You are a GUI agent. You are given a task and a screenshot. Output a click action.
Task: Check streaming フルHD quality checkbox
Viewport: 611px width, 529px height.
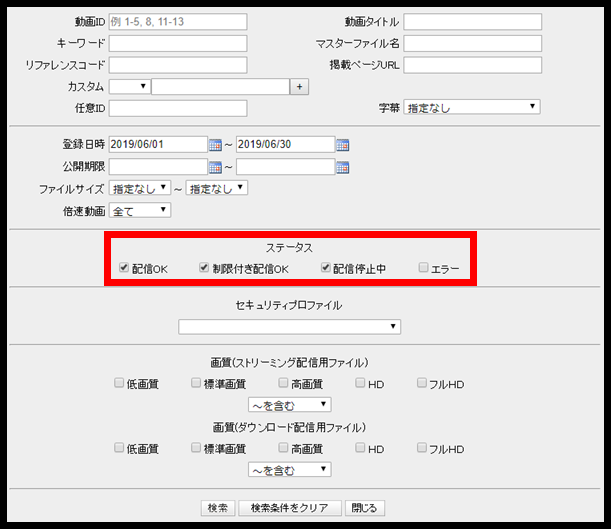click(422, 383)
